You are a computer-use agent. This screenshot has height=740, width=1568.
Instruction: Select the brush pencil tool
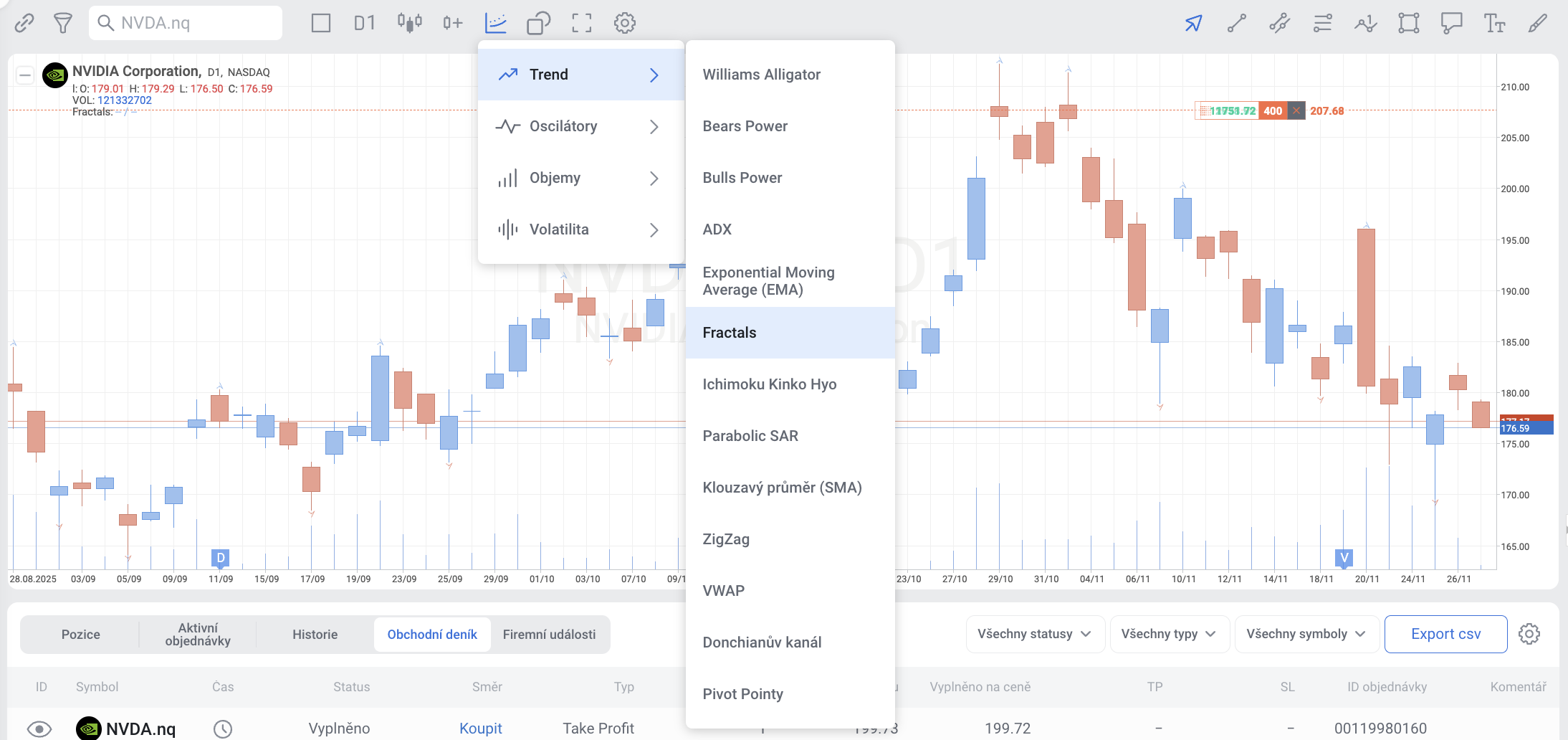point(1538,23)
